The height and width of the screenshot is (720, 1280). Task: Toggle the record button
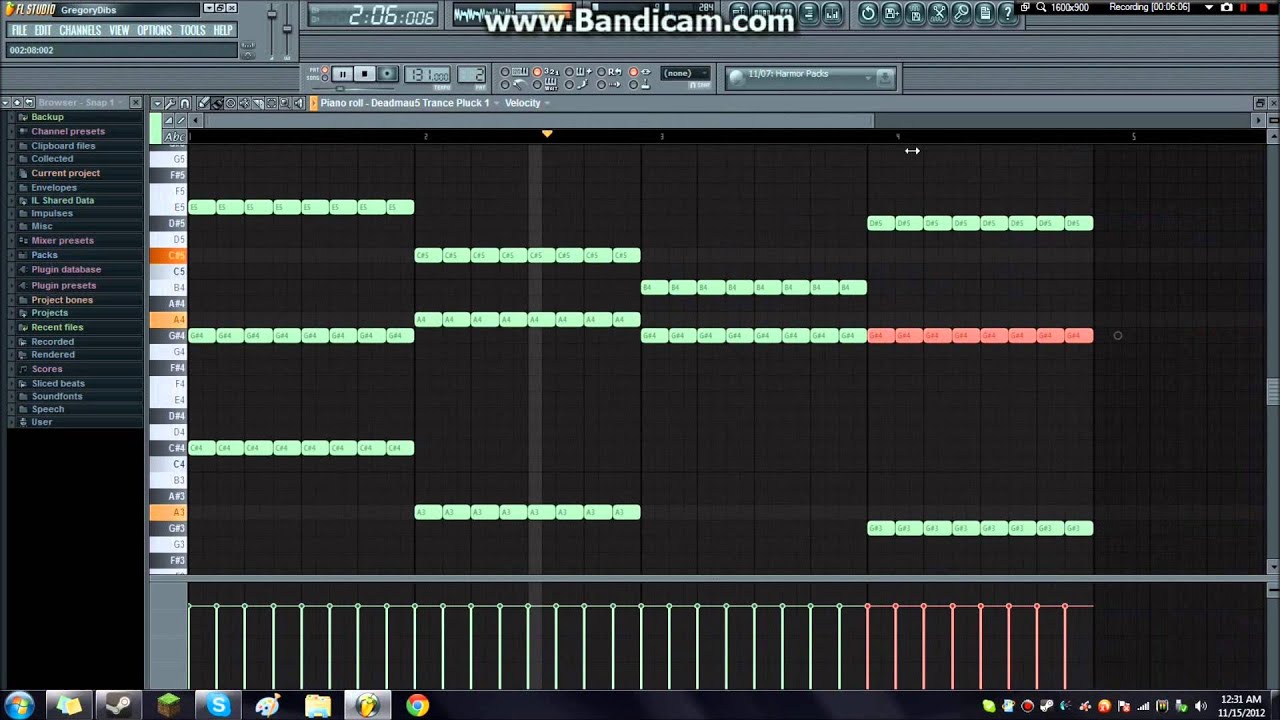point(388,74)
